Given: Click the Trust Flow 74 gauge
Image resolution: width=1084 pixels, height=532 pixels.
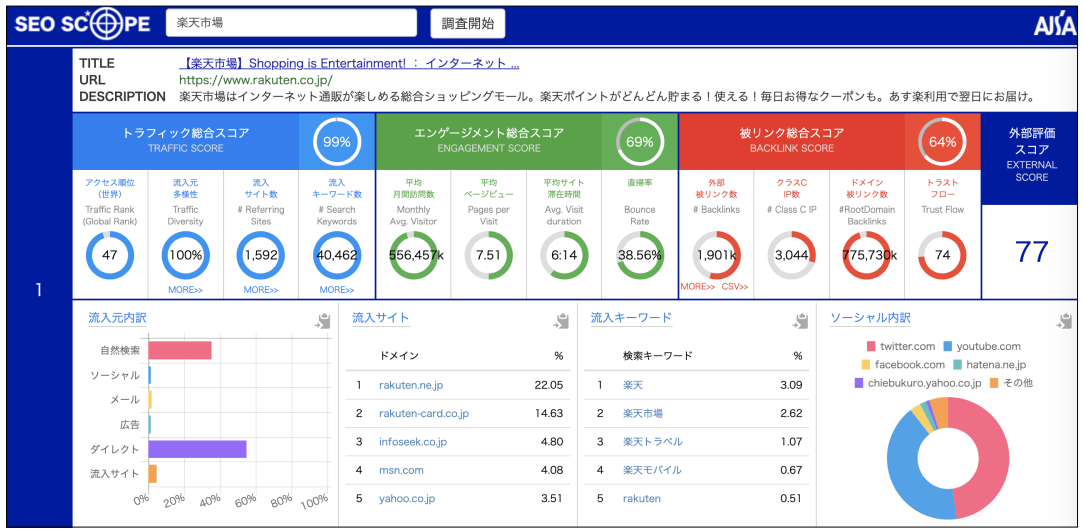Looking at the screenshot, I should (942, 255).
